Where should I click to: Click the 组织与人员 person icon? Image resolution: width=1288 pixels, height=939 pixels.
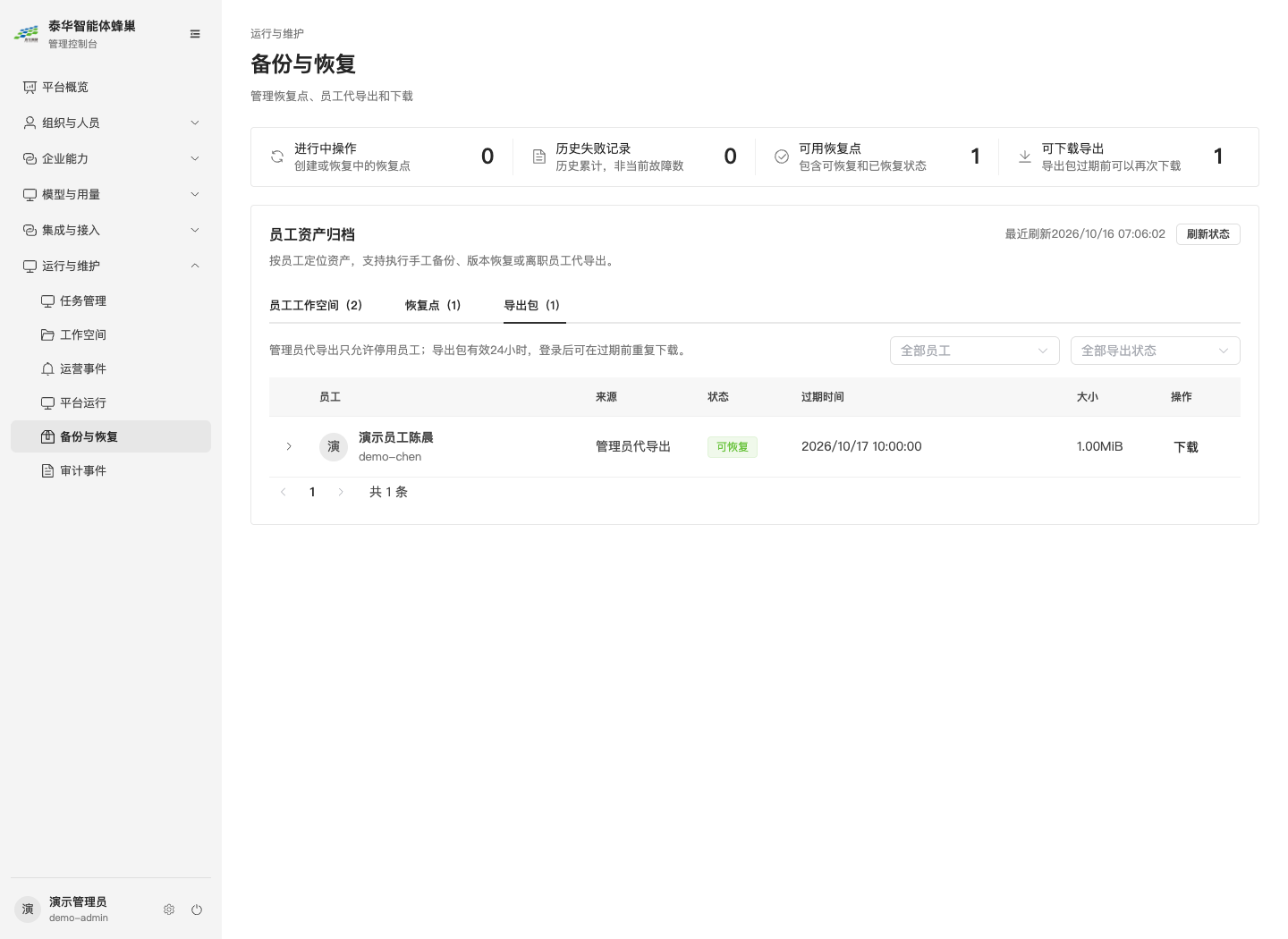(x=30, y=123)
